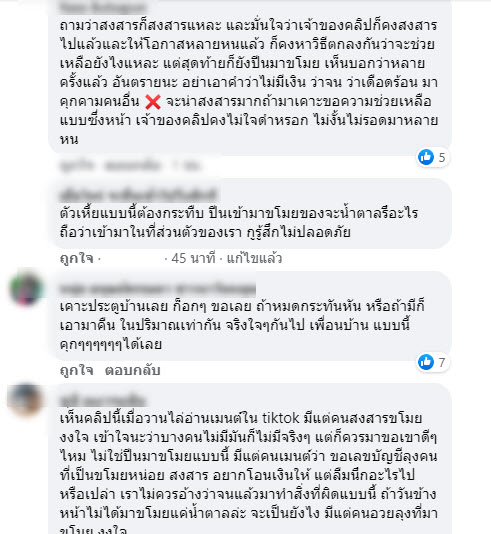
Task: Open the bottom commenter's blurred profile avatar
Action: (x=25, y=399)
